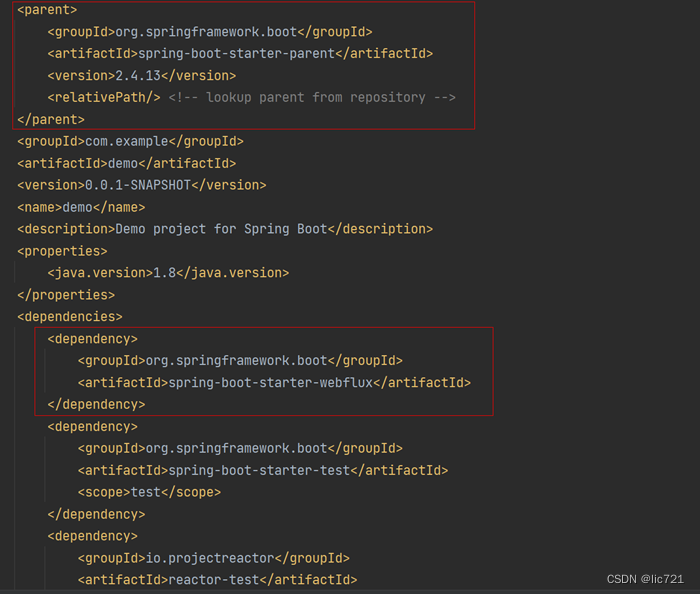Click the opening dependencies tag
The height and width of the screenshot is (594, 700).
[70, 317]
